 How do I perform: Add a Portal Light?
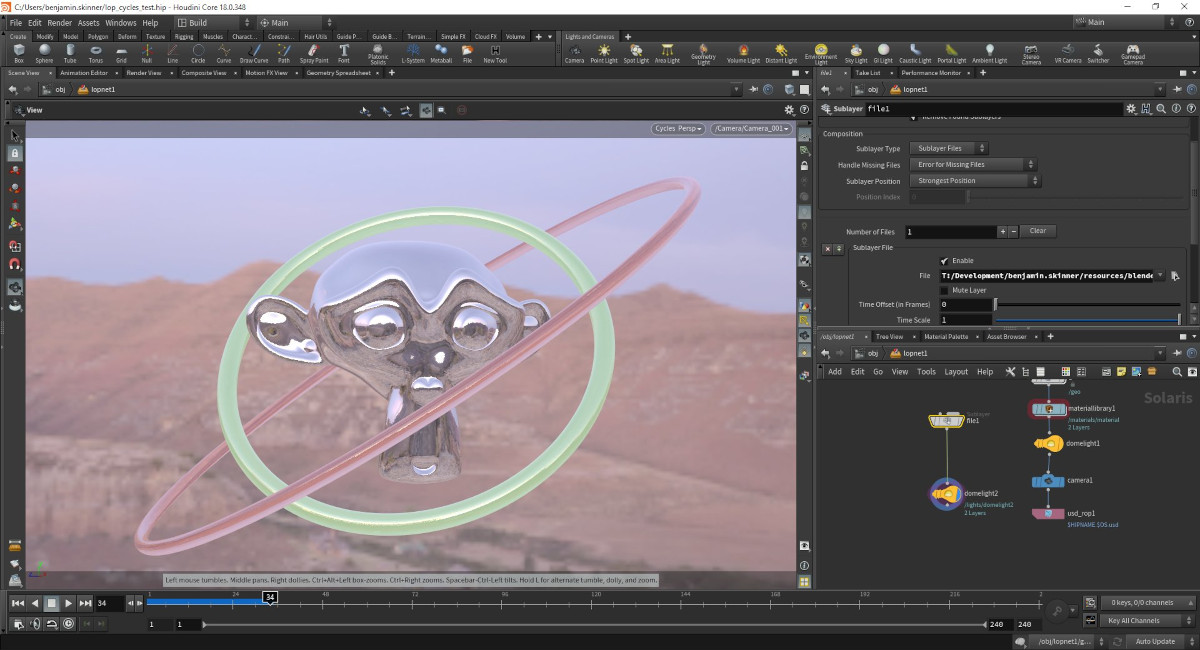(x=951, y=52)
